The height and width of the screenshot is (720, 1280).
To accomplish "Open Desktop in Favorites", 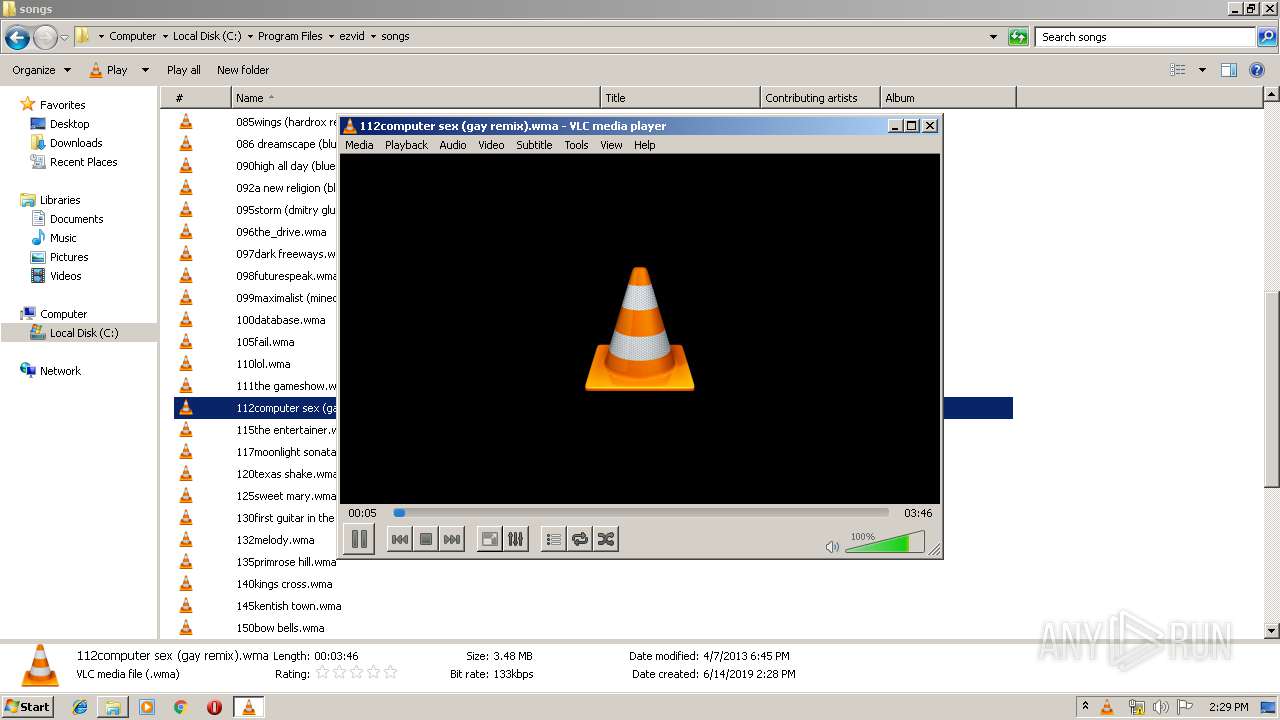I will (x=69, y=124).
